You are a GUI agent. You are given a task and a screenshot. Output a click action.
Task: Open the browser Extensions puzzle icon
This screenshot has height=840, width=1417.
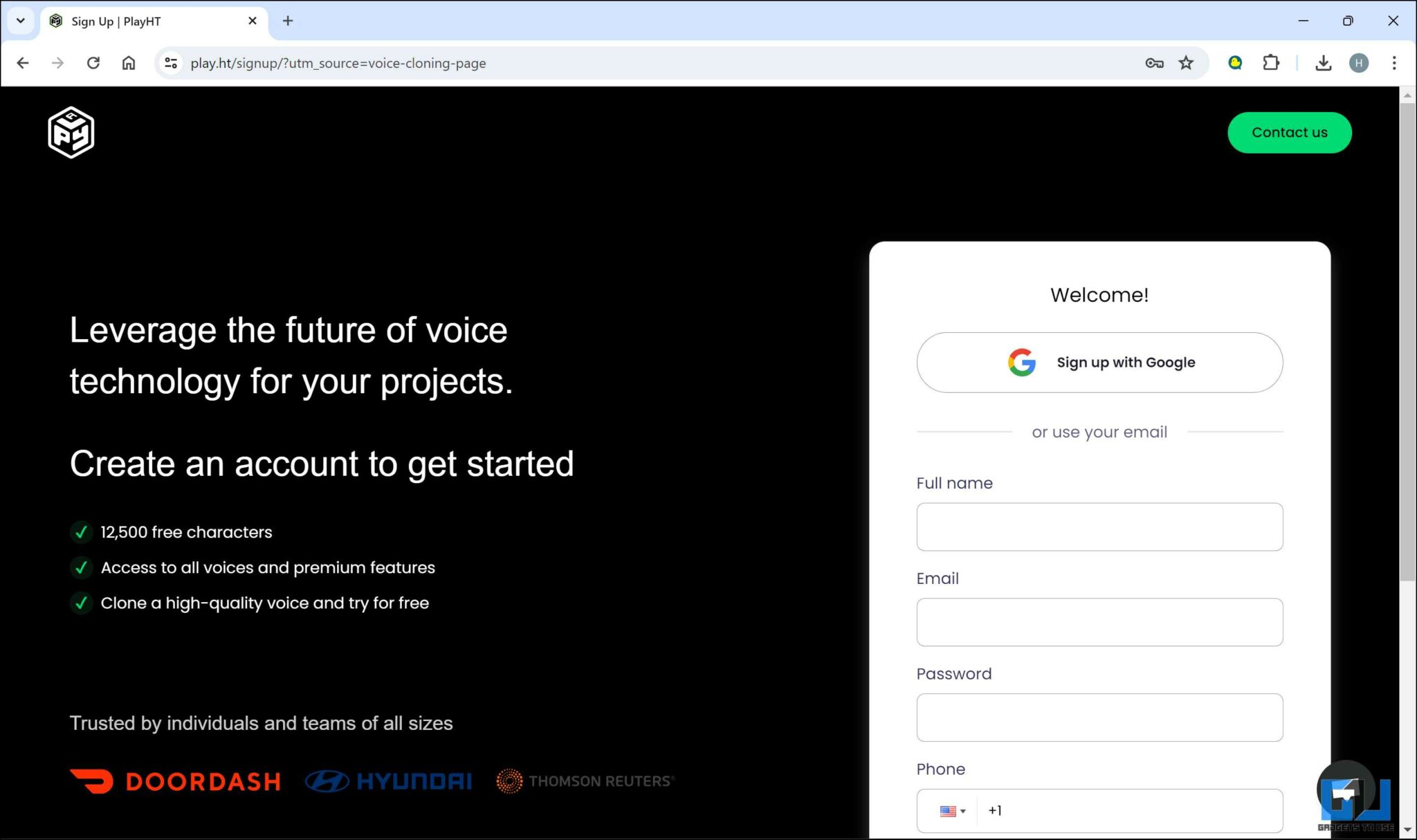point(1271,63)
